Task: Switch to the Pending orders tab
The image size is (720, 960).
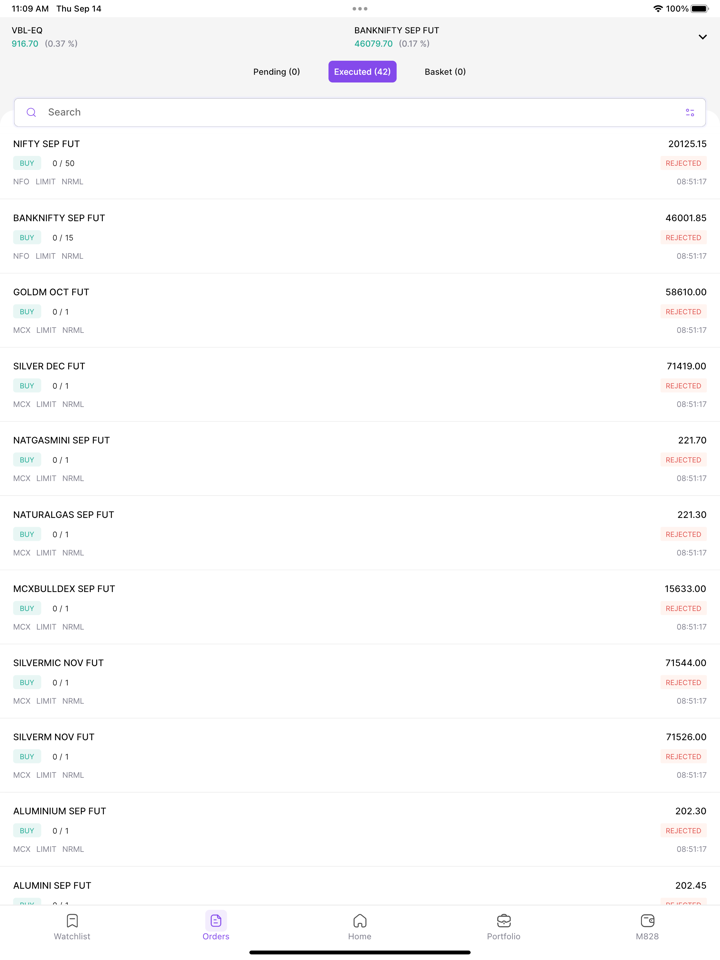Action: click(276, 71)
